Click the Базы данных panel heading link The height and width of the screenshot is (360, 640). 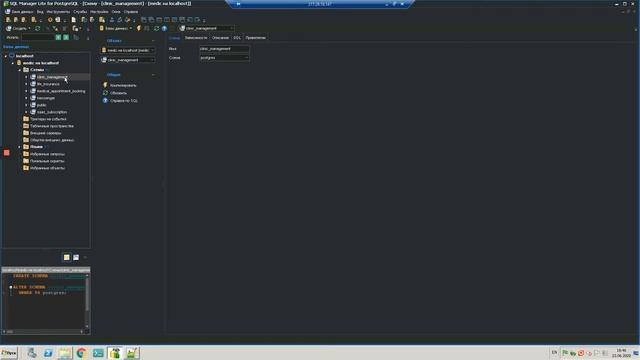pos(16,47)
